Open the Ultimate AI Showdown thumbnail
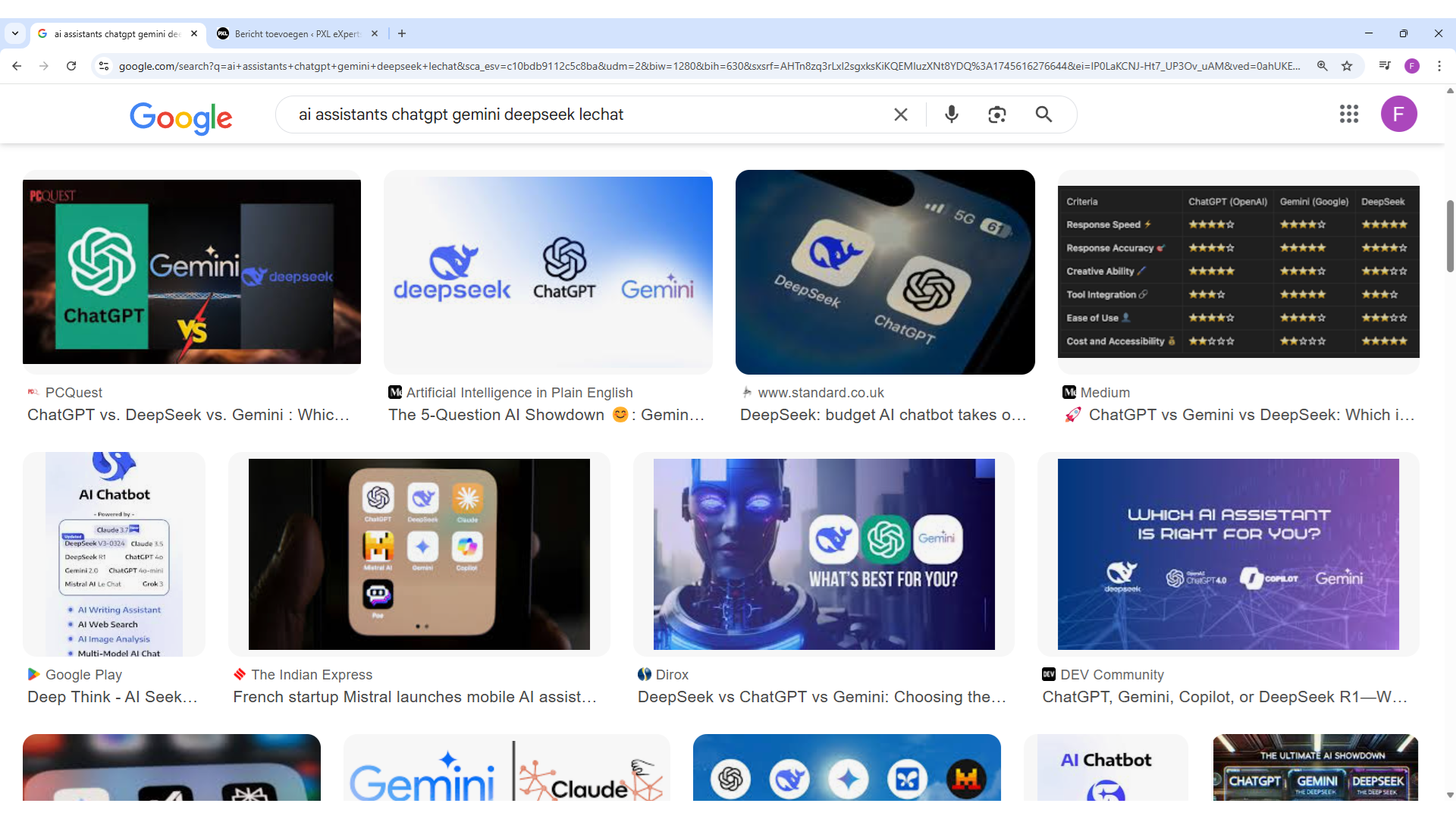1456x819 pixels. point(1316,767)
